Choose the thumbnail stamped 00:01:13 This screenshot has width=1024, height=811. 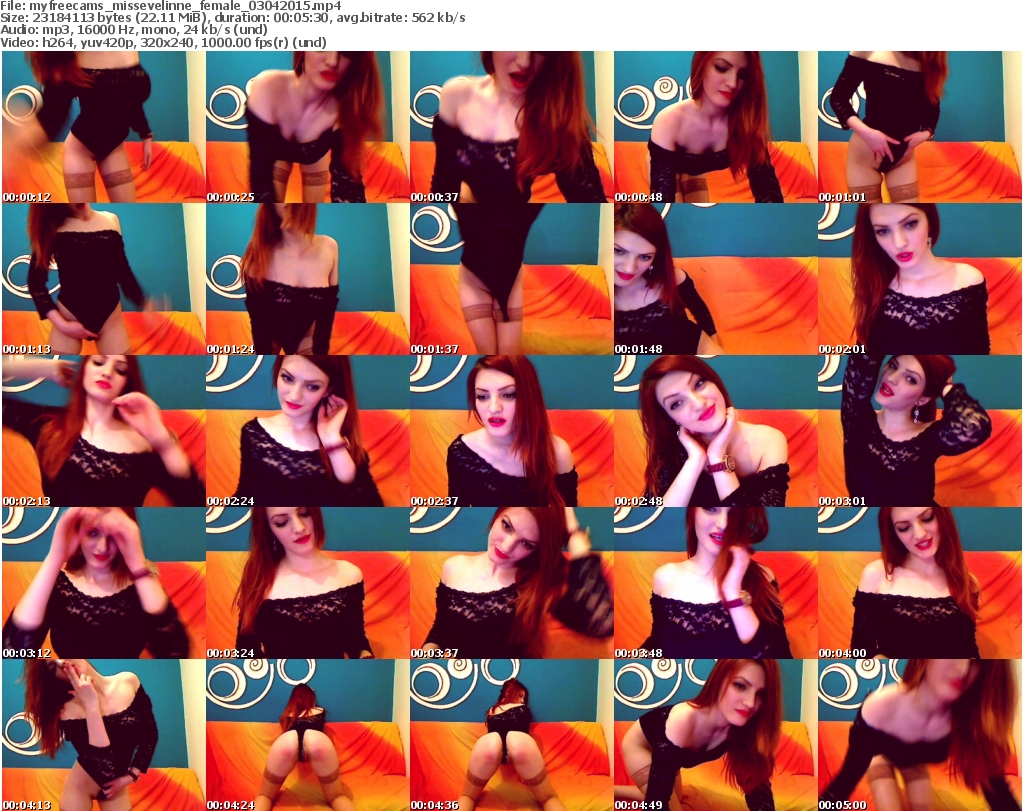coord(103,279)
